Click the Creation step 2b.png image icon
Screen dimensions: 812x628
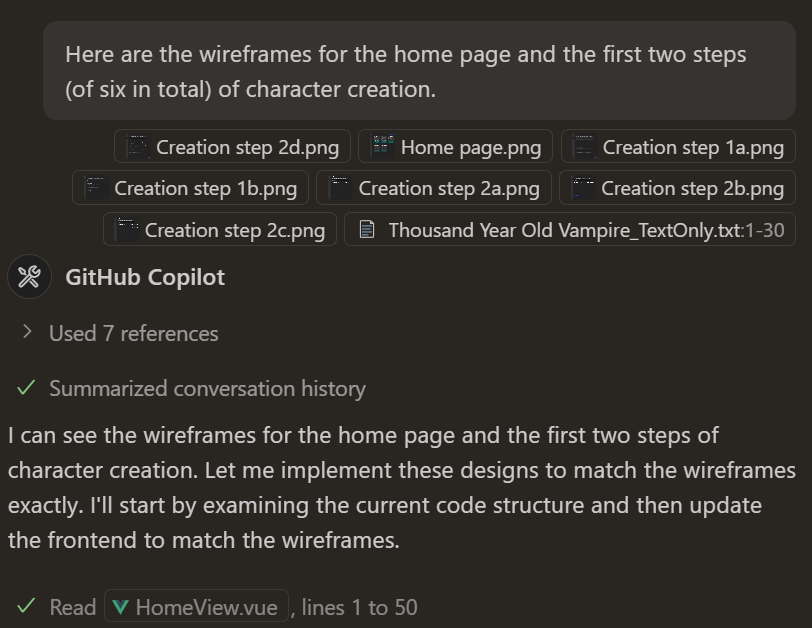[x=583, y=188]
